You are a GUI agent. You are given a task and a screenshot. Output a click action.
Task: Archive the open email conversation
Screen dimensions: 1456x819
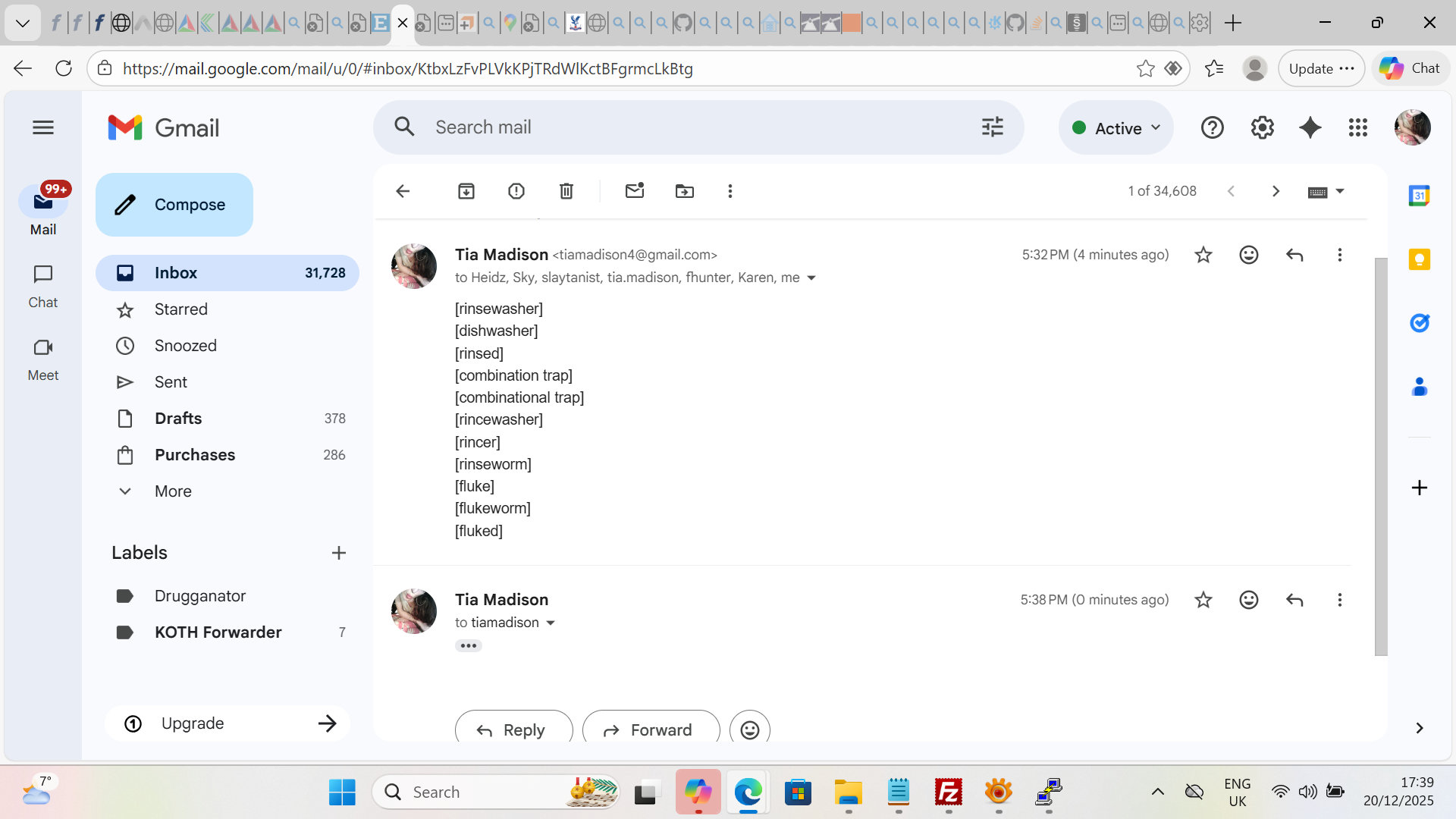pyautogui.click(x=466, y=191)
